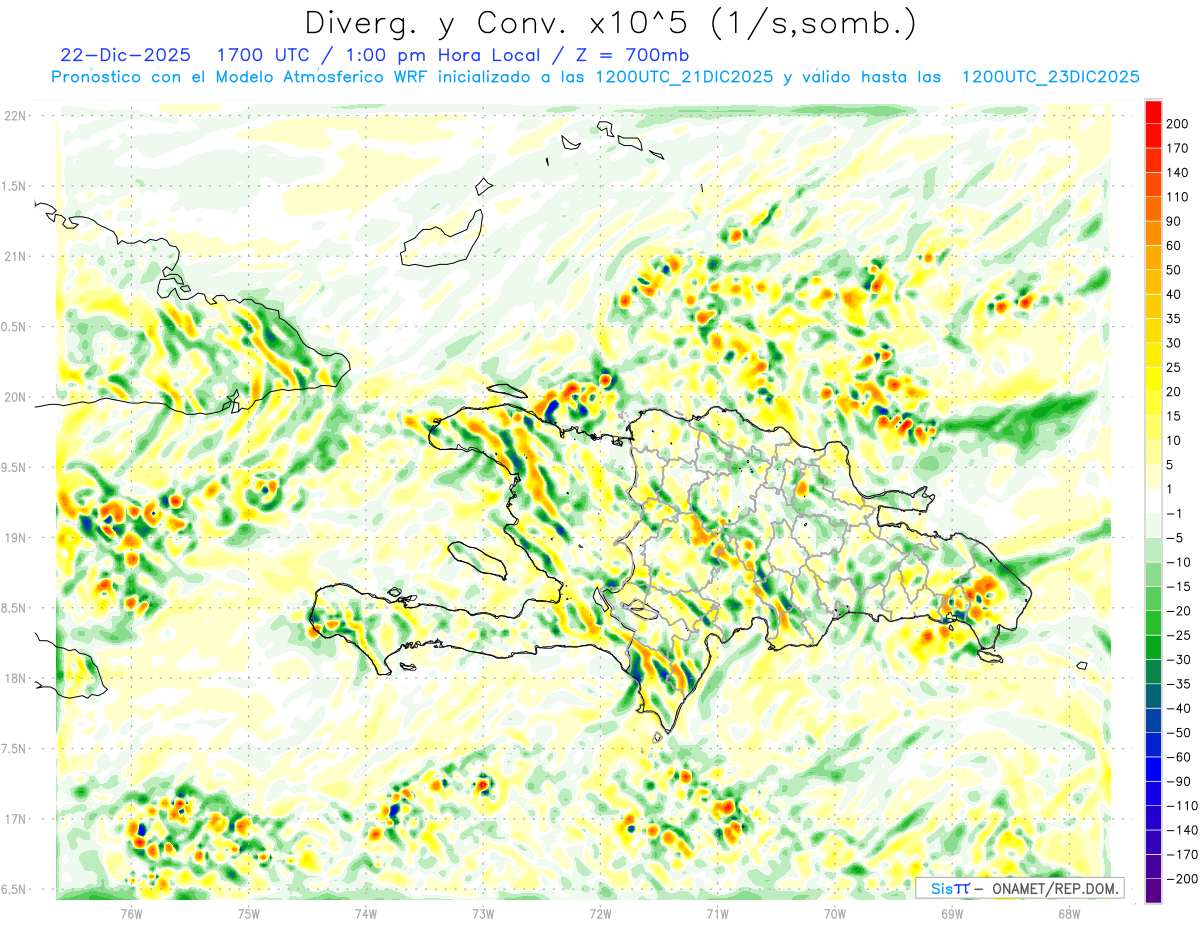Click the '21N' latitude label
This screenshot has height=927, width=1200.
point(14,256)
